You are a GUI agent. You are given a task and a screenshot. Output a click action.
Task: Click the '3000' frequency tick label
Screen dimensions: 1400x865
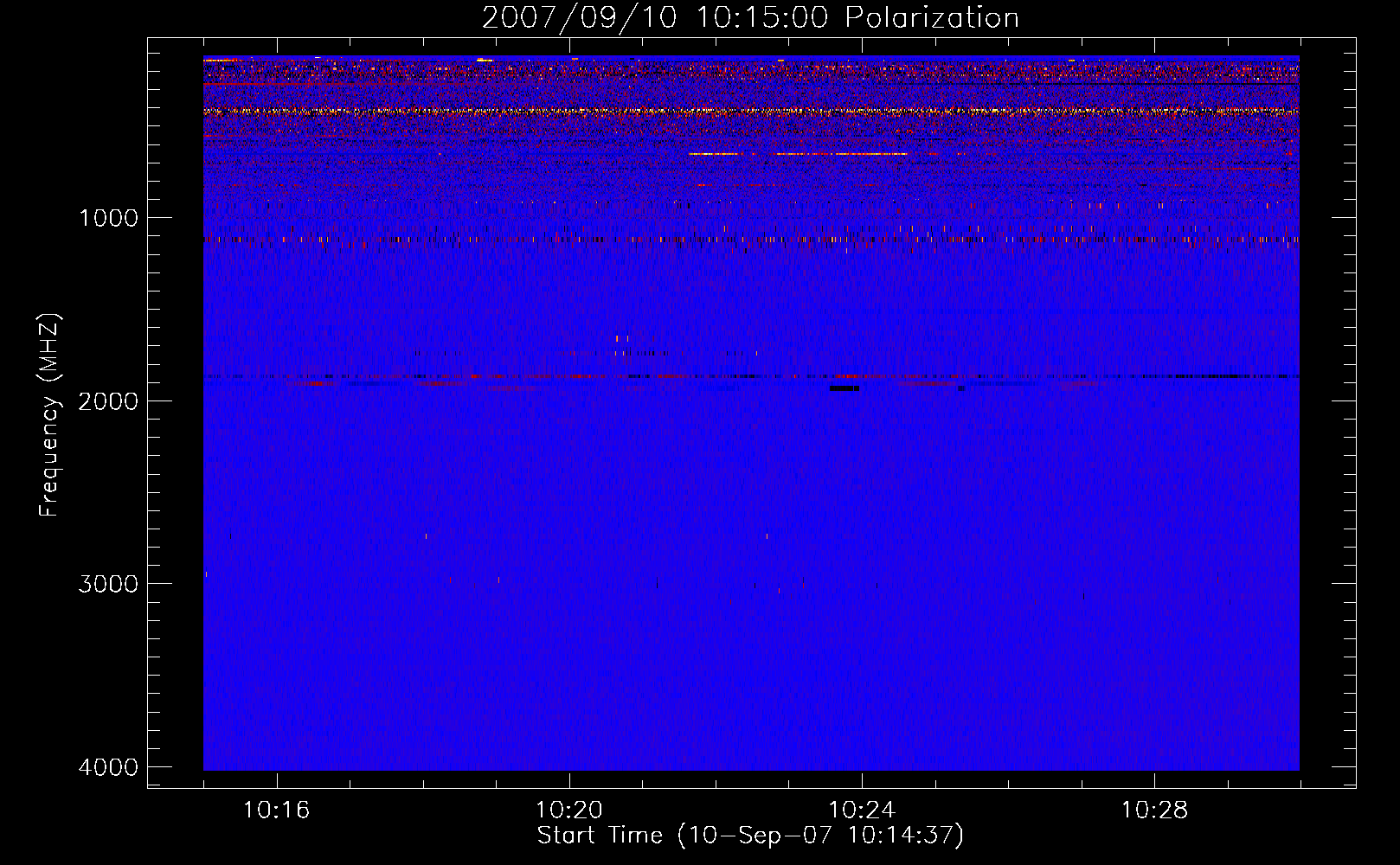point(108,583)
